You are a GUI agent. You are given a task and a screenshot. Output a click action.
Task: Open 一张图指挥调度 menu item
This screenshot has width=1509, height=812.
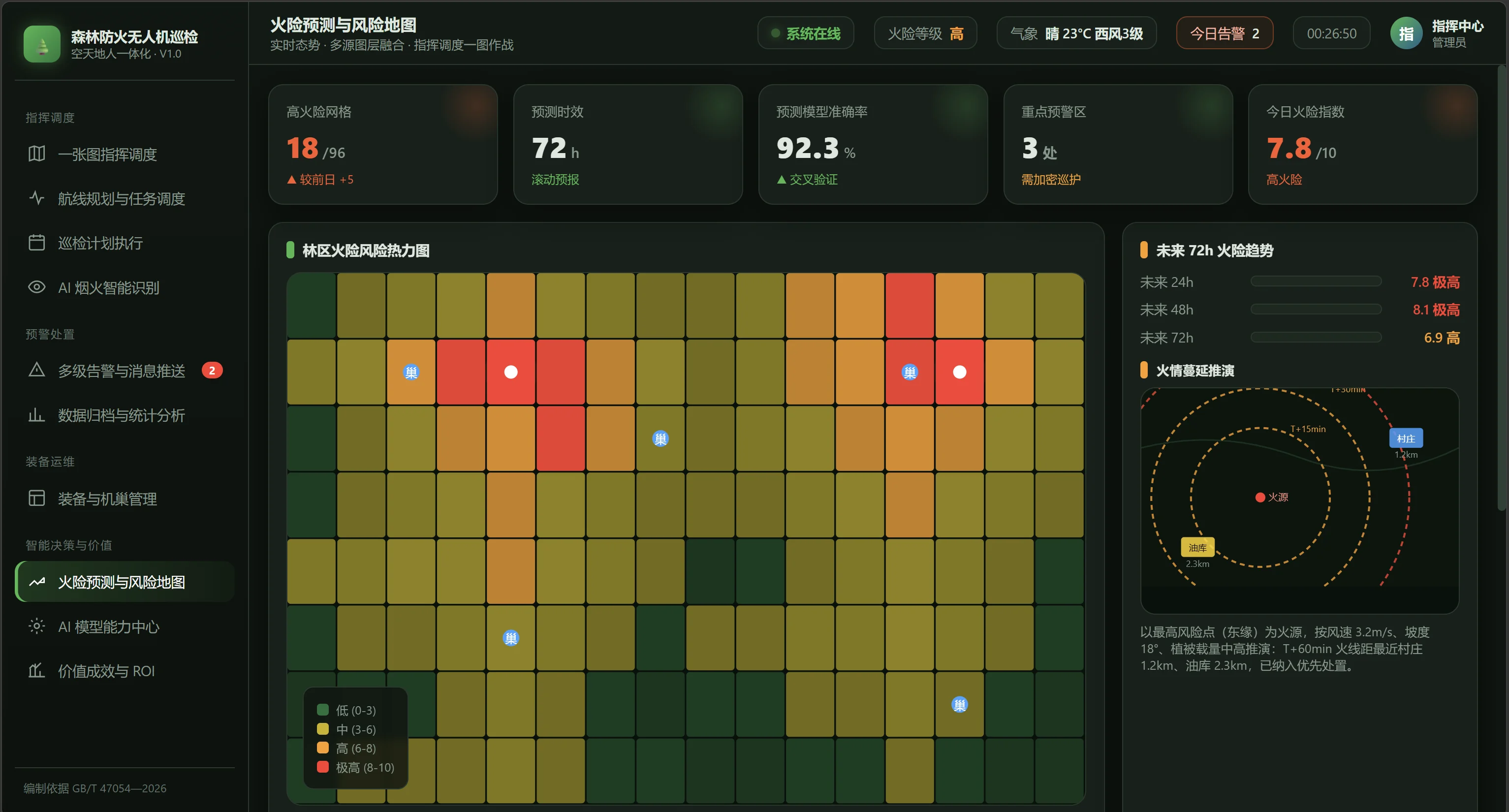[x=125, y=154]
